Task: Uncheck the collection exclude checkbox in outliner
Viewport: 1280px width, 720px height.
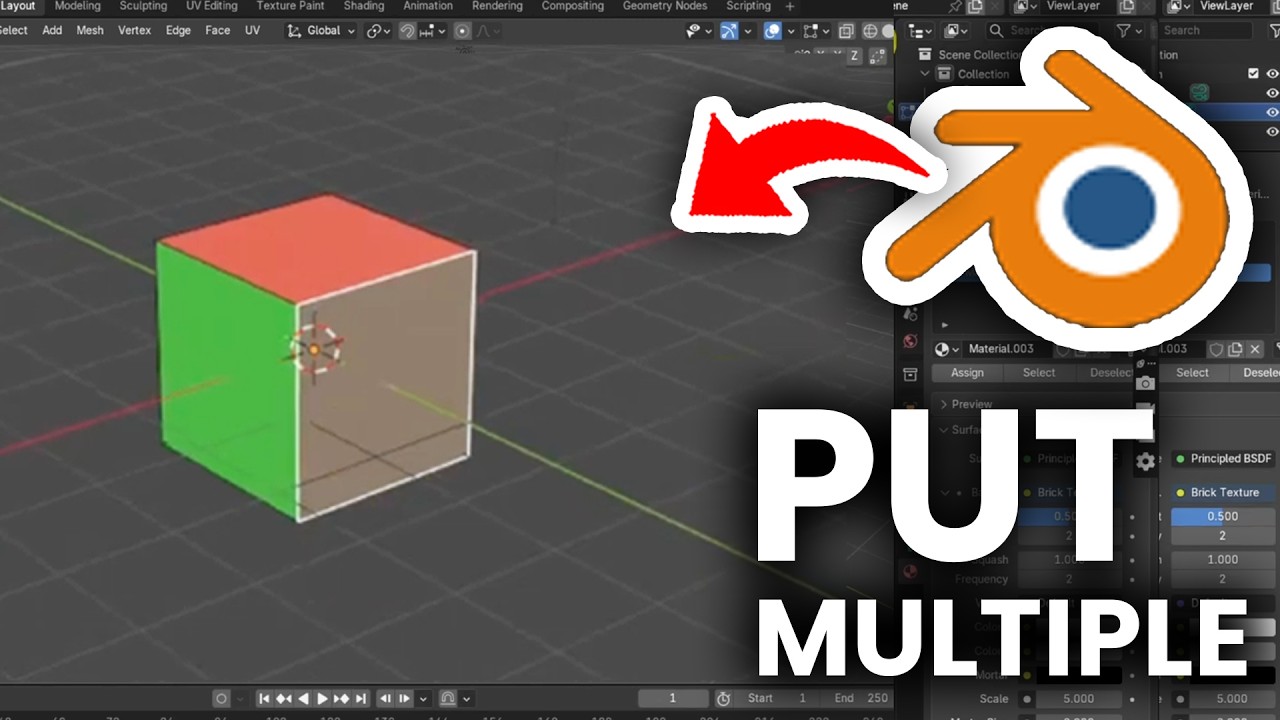Action: [1254, 73]
